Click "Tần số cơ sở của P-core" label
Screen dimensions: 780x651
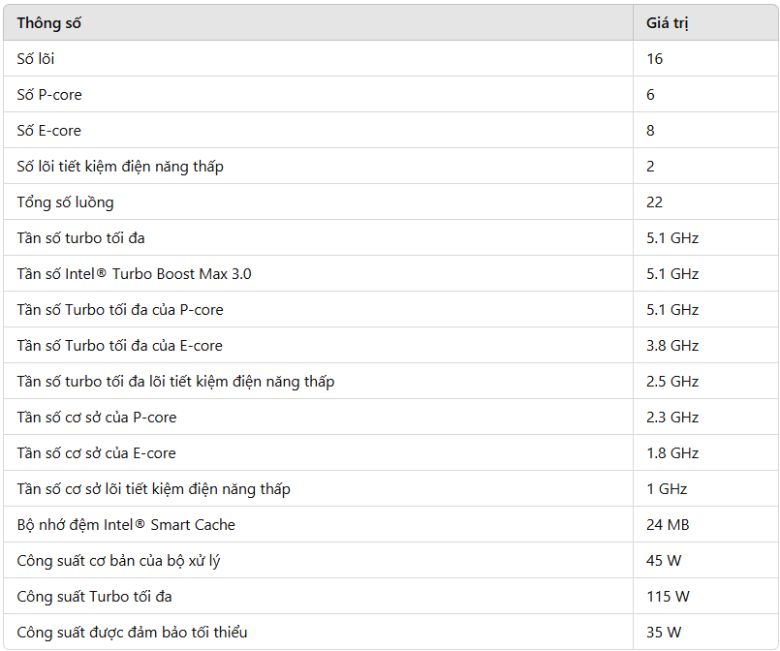click(97, 417)
